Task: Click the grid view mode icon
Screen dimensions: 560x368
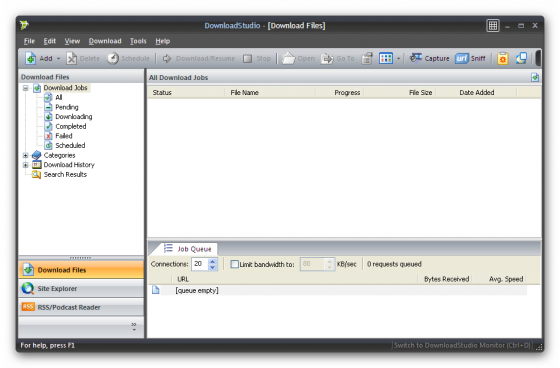Action: (386, 58)
